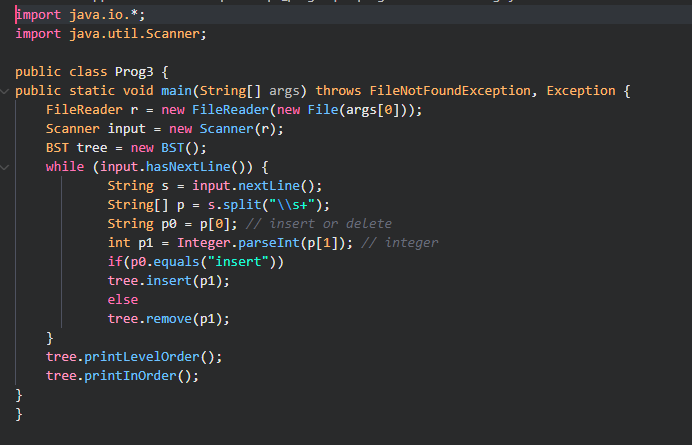Click the 'File' constructor call
Image resolution: width=692 pixels, height=445 pixels.
click(323, 109)
